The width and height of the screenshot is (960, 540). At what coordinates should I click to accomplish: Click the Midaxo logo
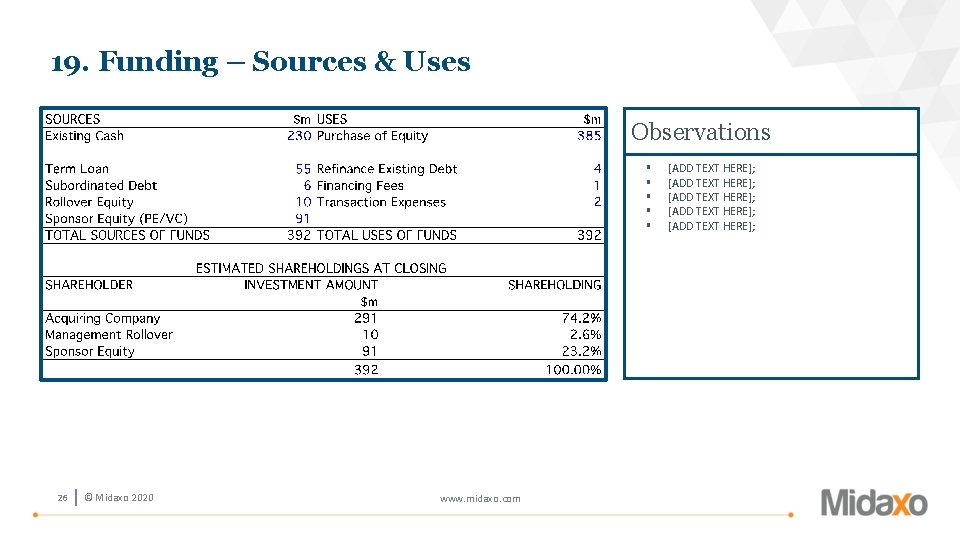[x=874, y=503]
